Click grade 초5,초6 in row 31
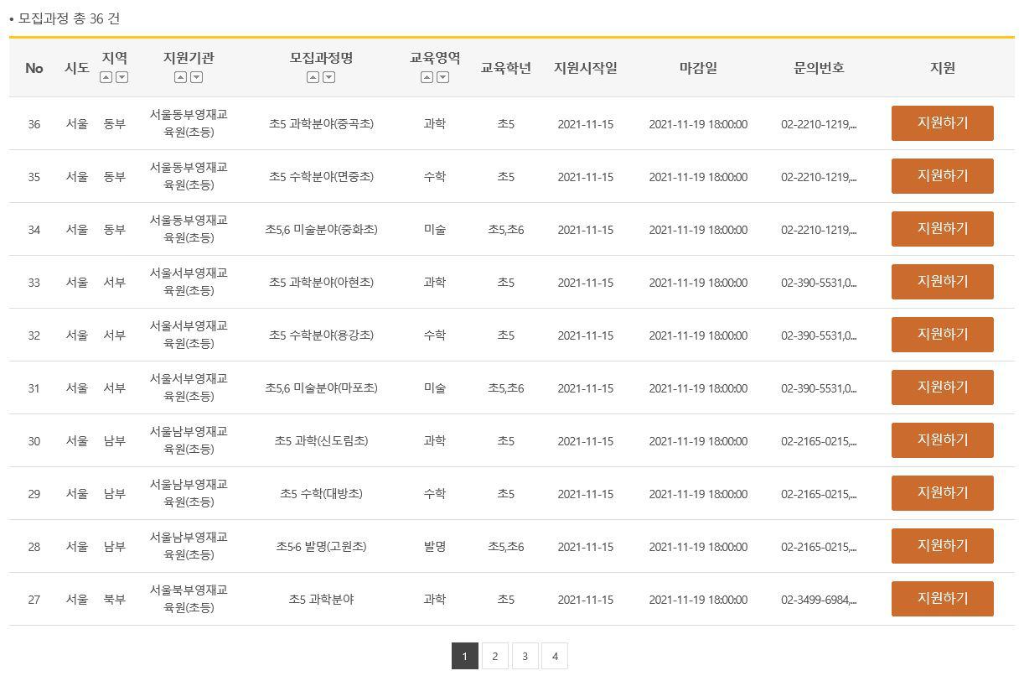The image size is (1024, 676). pos(506,389)
